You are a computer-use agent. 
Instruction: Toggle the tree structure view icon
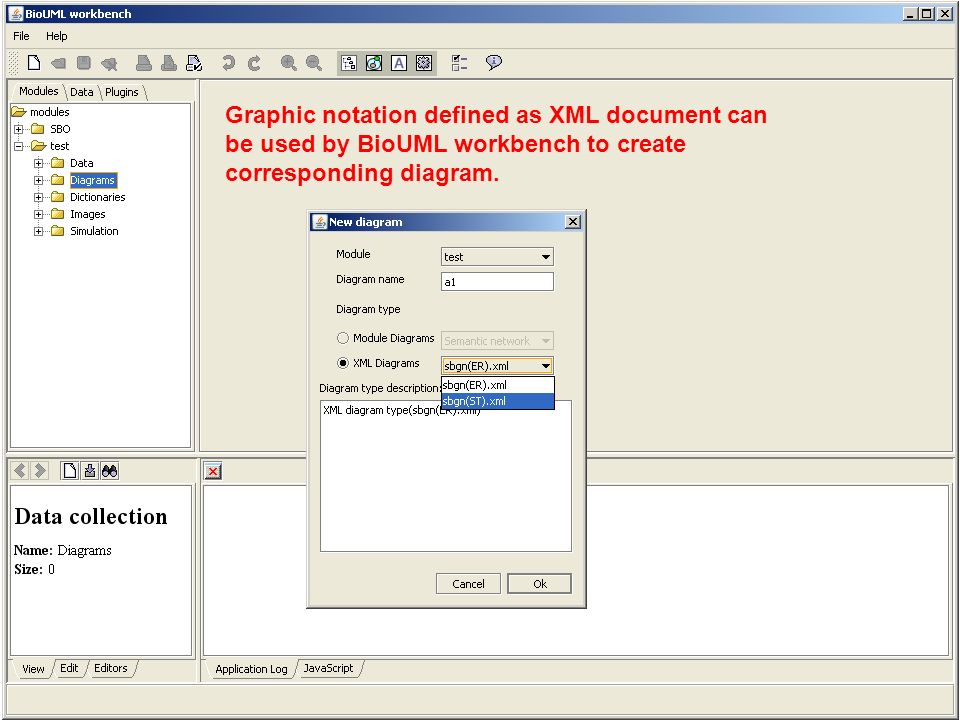point(349,62)
